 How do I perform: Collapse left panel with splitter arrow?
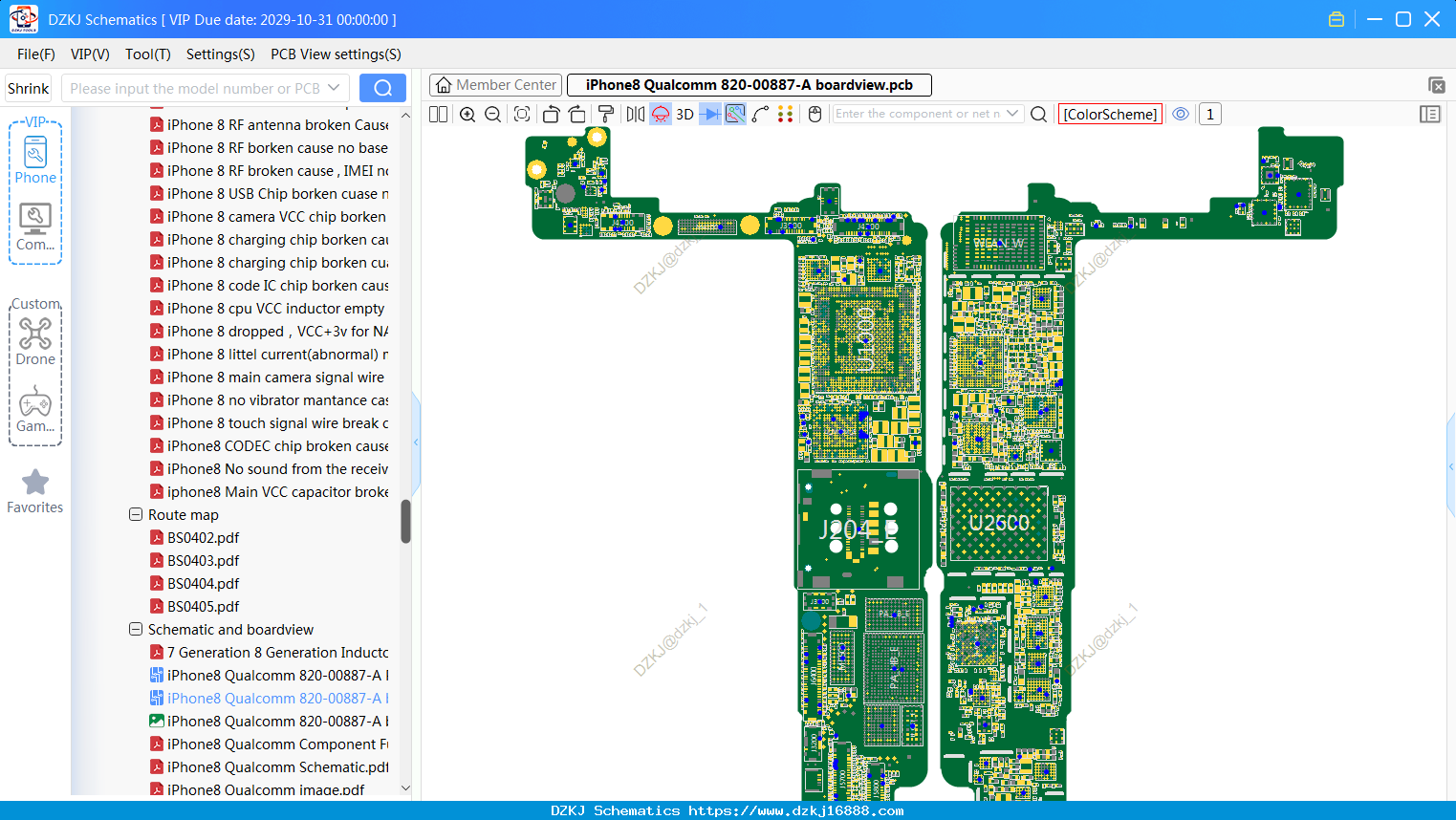(416, 442)
